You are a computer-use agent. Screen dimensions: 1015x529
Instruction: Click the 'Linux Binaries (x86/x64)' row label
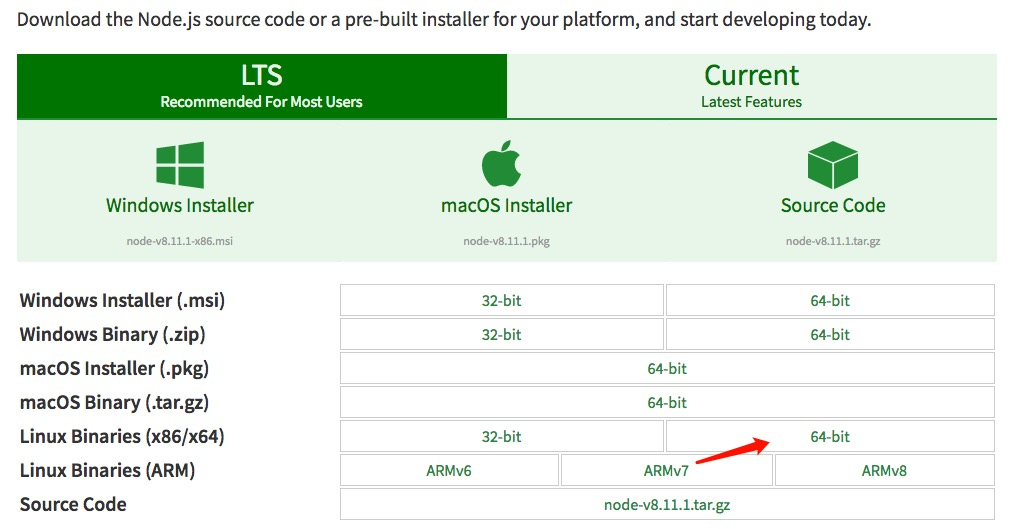pyautogui.click(x=122, y=436)
